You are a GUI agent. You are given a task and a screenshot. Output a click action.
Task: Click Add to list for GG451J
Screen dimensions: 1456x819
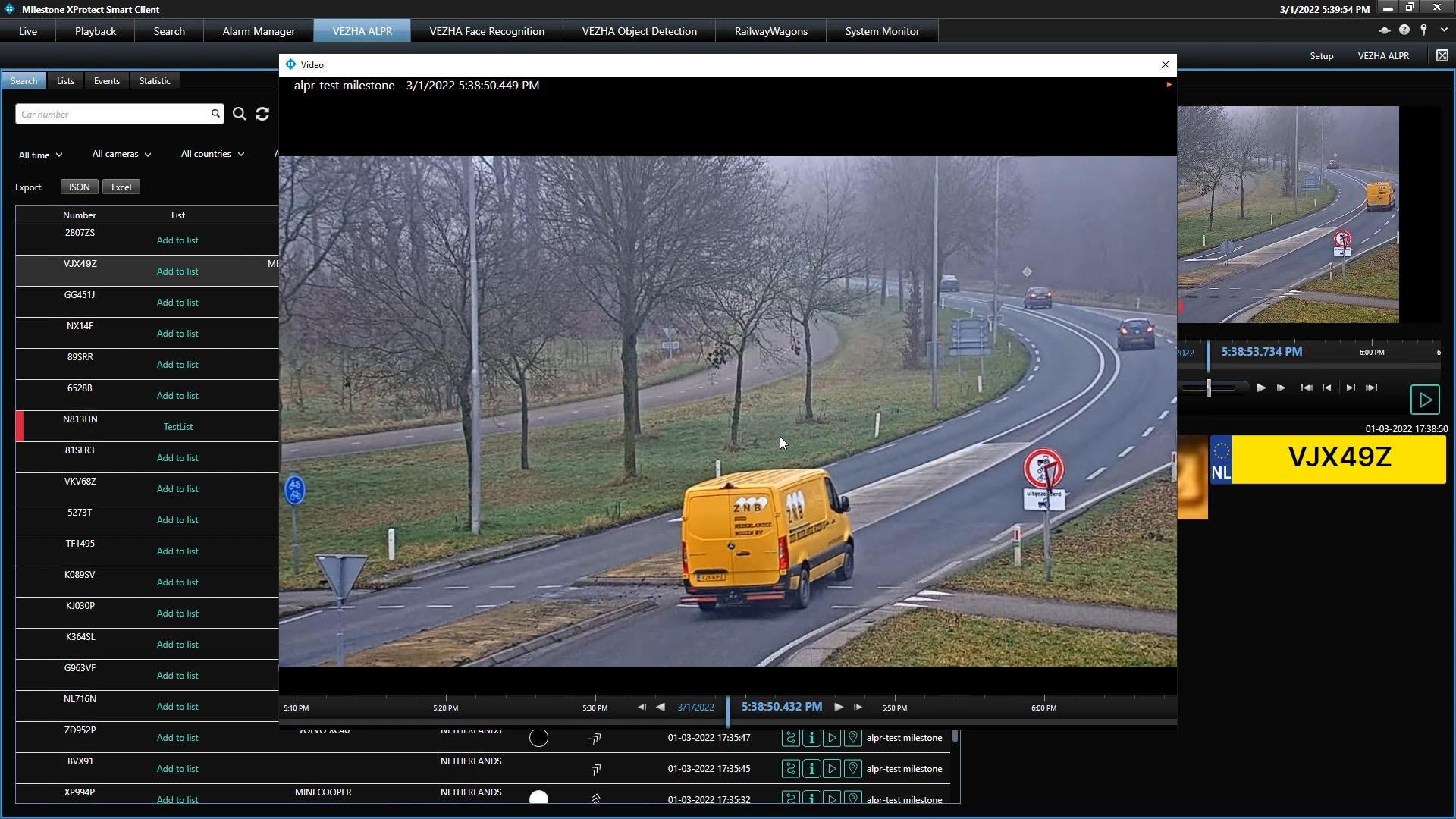[x=177, y=303]
